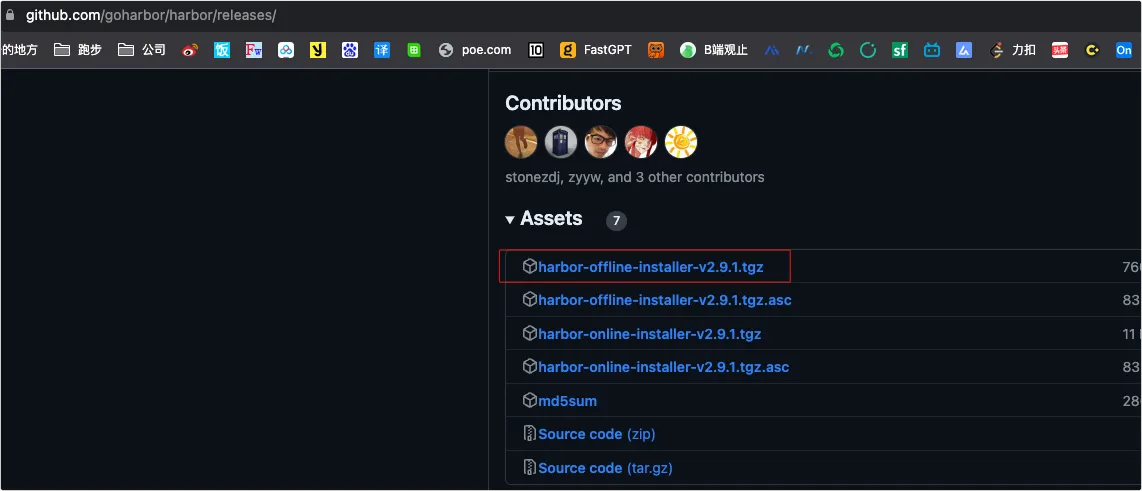Click the lock icon beside URL
Image resolution: width=1142 pixels, height=491 pixels.
pyautogui.click(x=10, y=15)
